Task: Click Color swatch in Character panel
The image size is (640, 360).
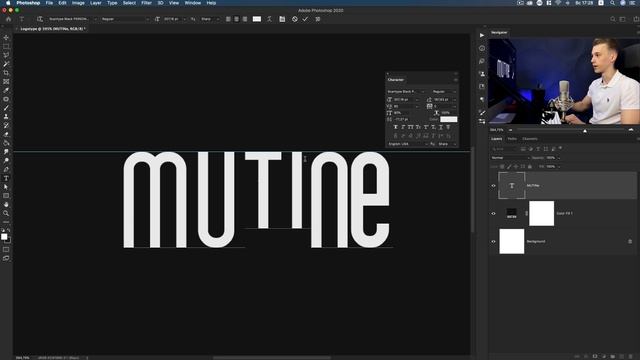Action: point(449,119)
